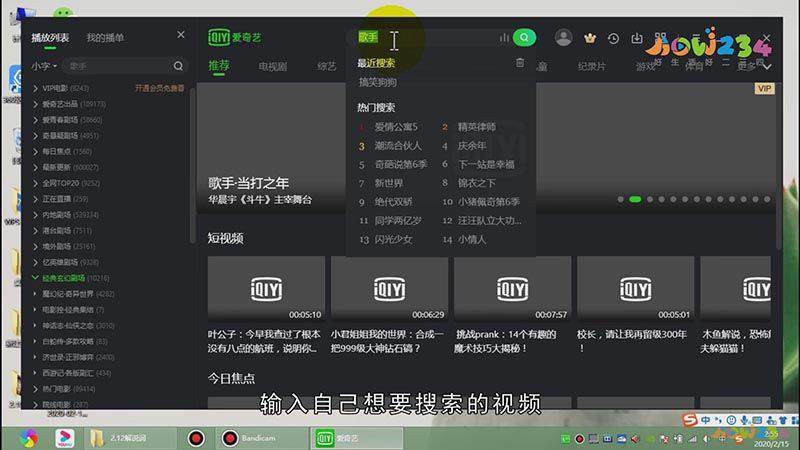The image size is (800, 450).
Task: Switch to the 我的播单 tab
Action: pyautogui.click(x=105, y=38)
